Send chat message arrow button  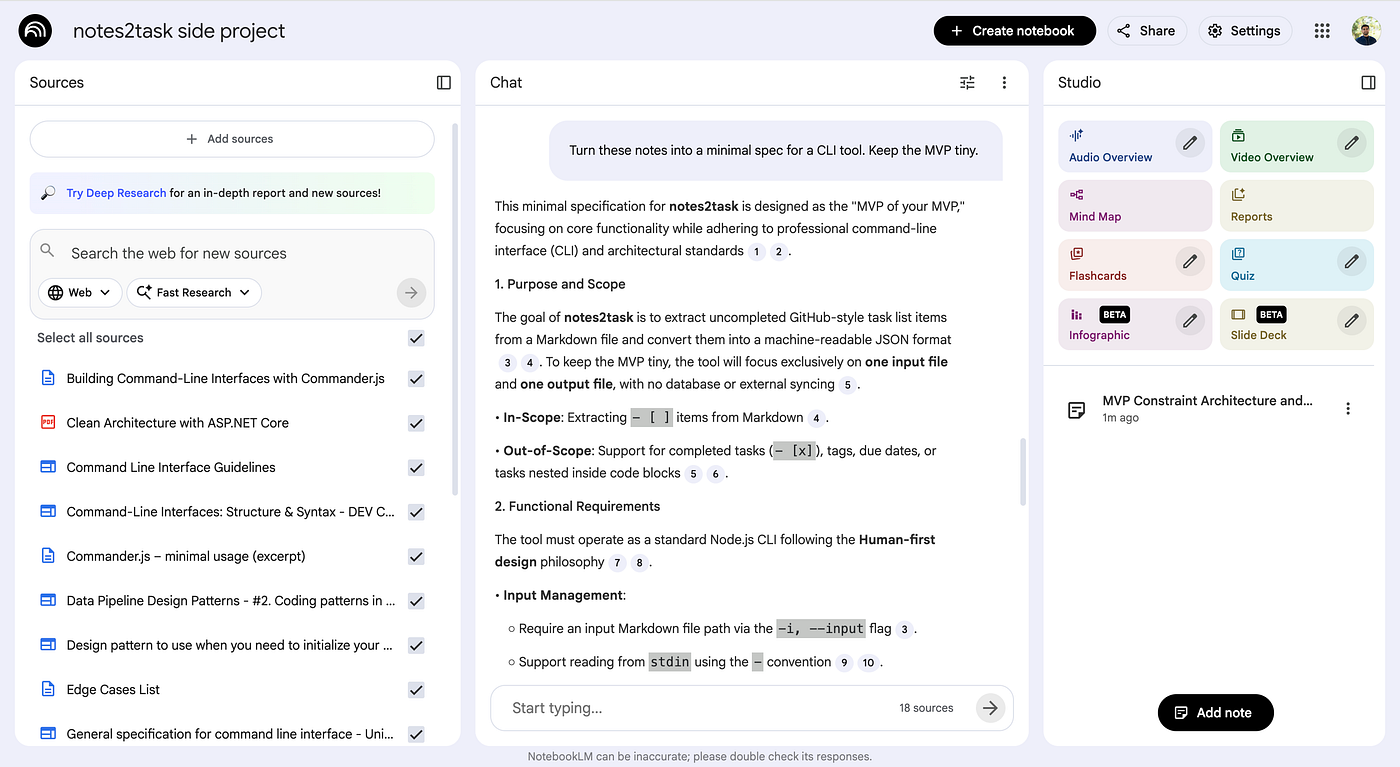click(x=990, y=708)
